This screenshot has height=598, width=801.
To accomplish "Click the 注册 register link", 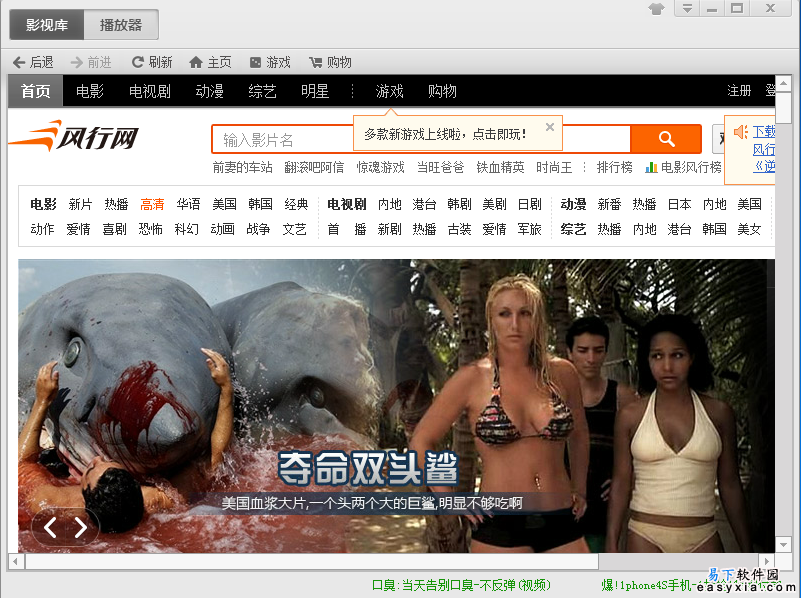I will coord(739,91).
